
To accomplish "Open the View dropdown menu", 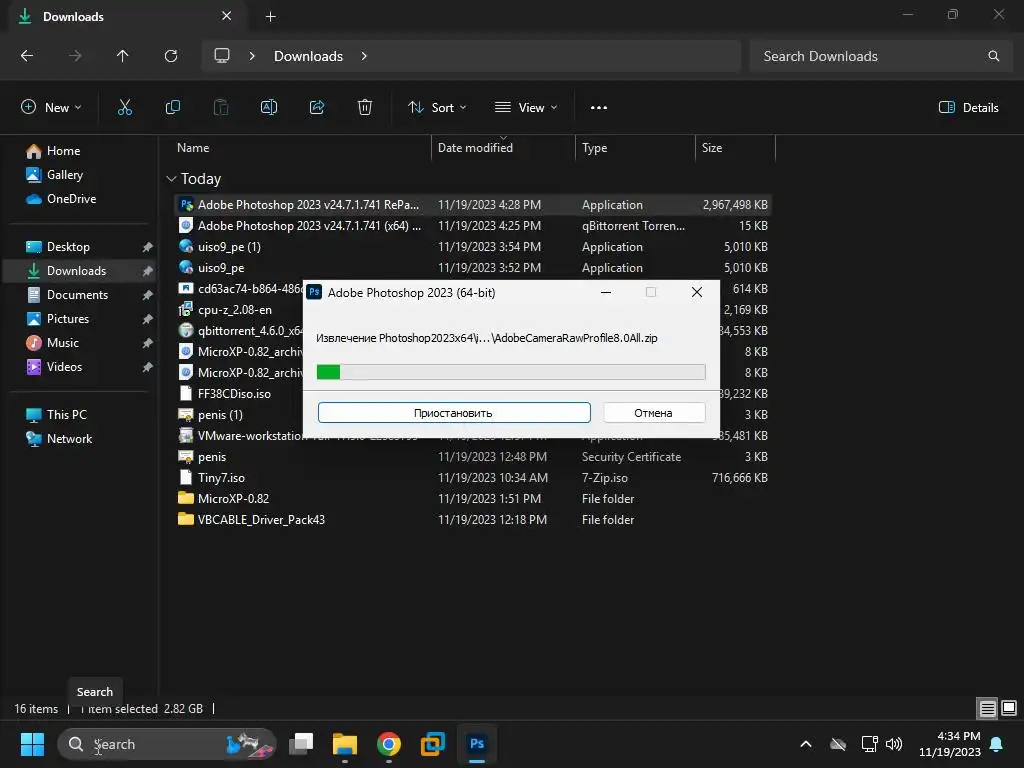I will pyautogui.click(x=526, y=108).
